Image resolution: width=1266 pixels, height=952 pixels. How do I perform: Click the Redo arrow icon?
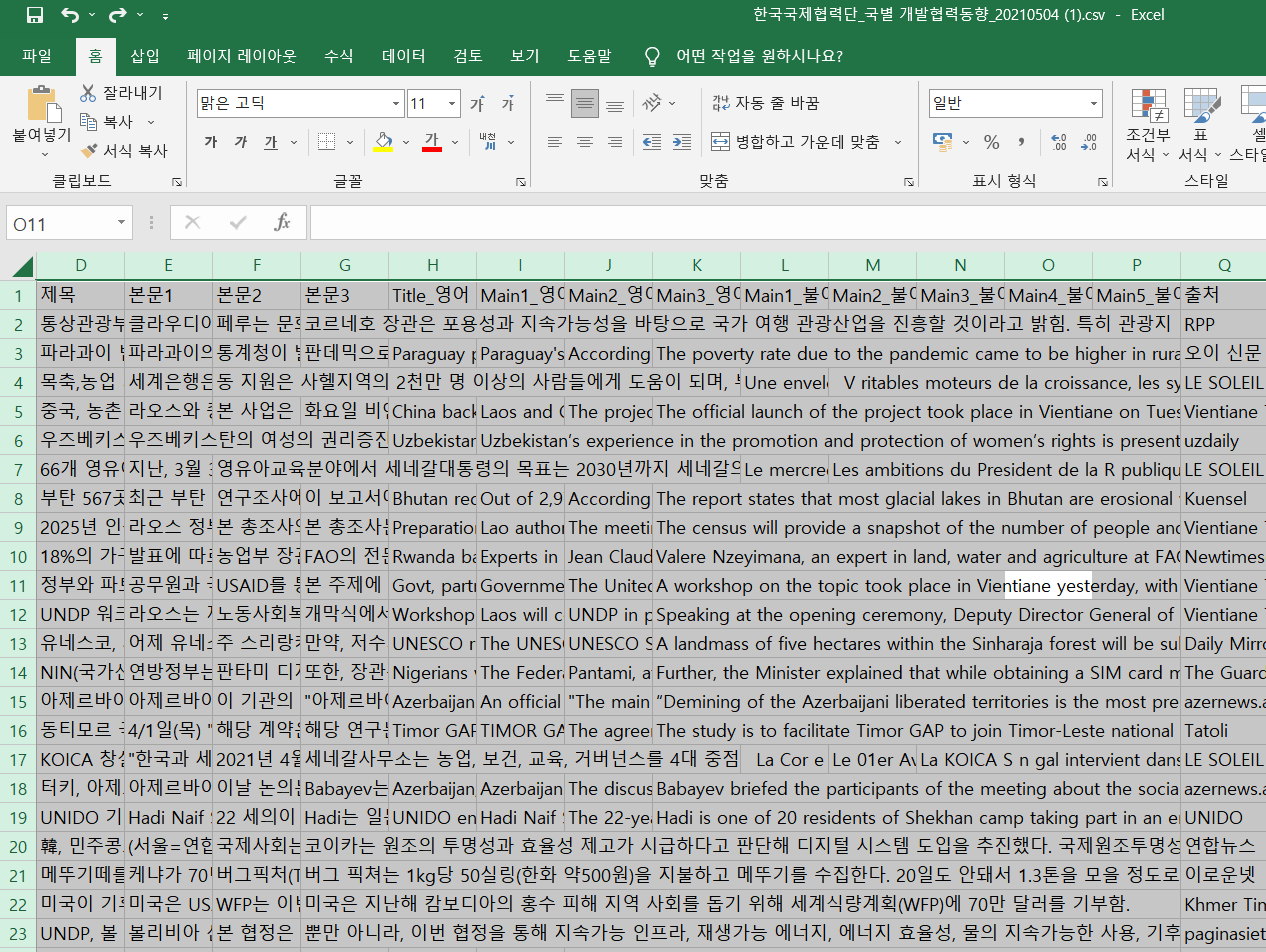tap(117, 15)
